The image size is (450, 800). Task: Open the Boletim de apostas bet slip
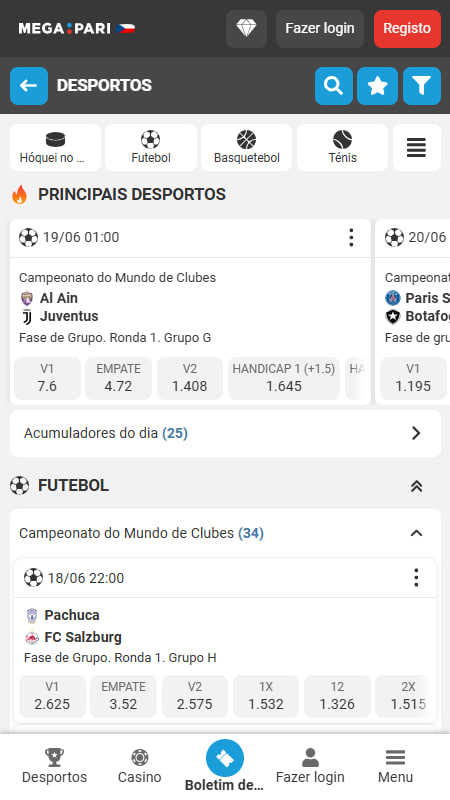[x=224, y=765]
